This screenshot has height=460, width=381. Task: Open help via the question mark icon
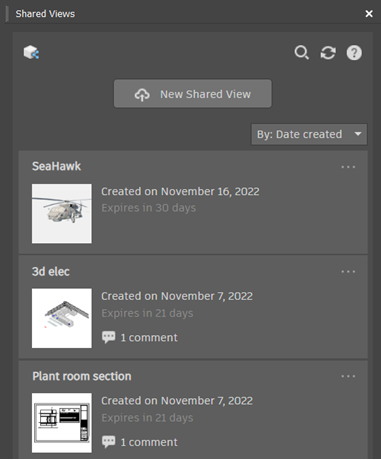pyautogui.click(x=354, y=53)
